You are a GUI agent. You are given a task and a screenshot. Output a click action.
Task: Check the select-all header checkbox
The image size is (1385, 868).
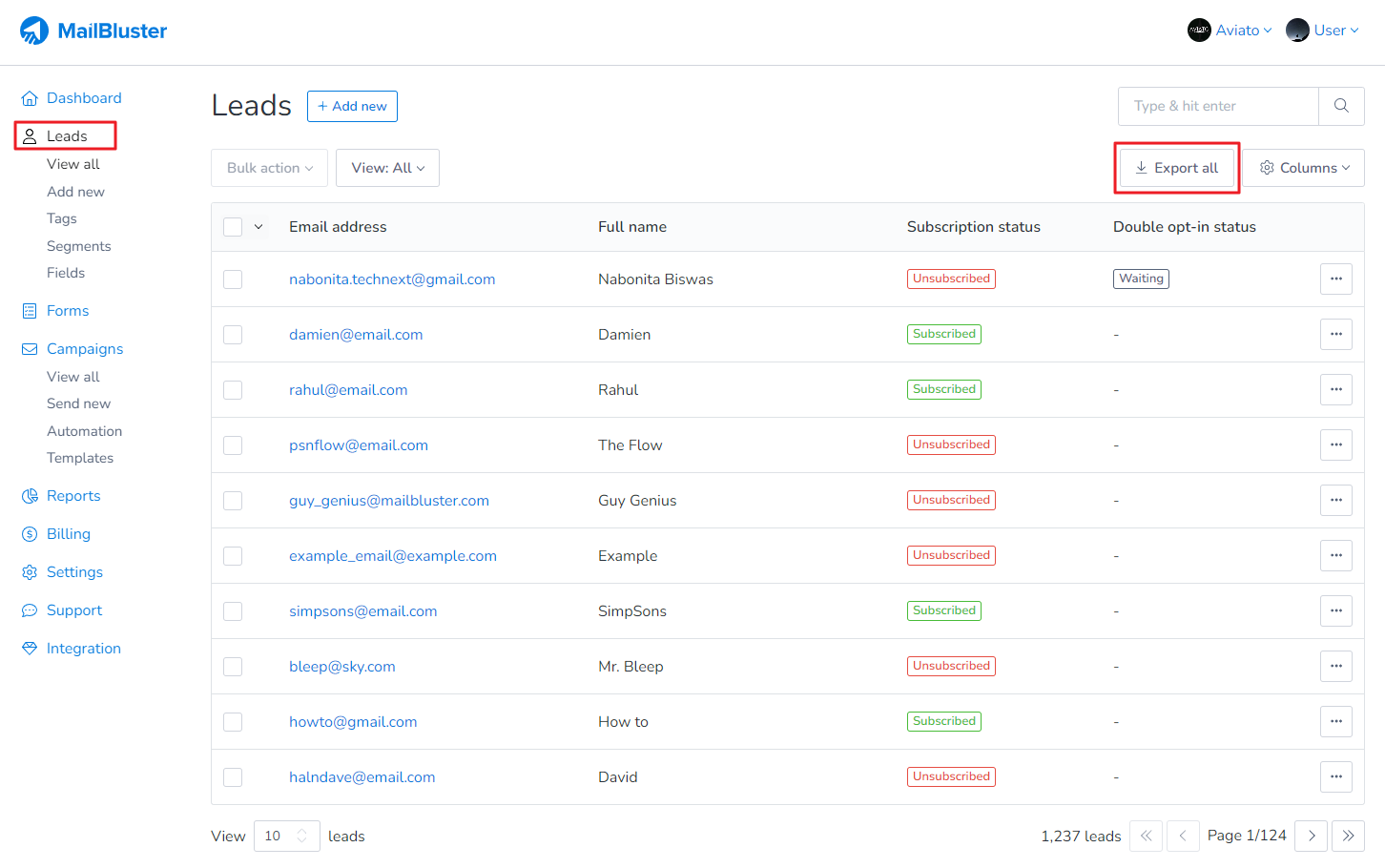pos(233,227)
